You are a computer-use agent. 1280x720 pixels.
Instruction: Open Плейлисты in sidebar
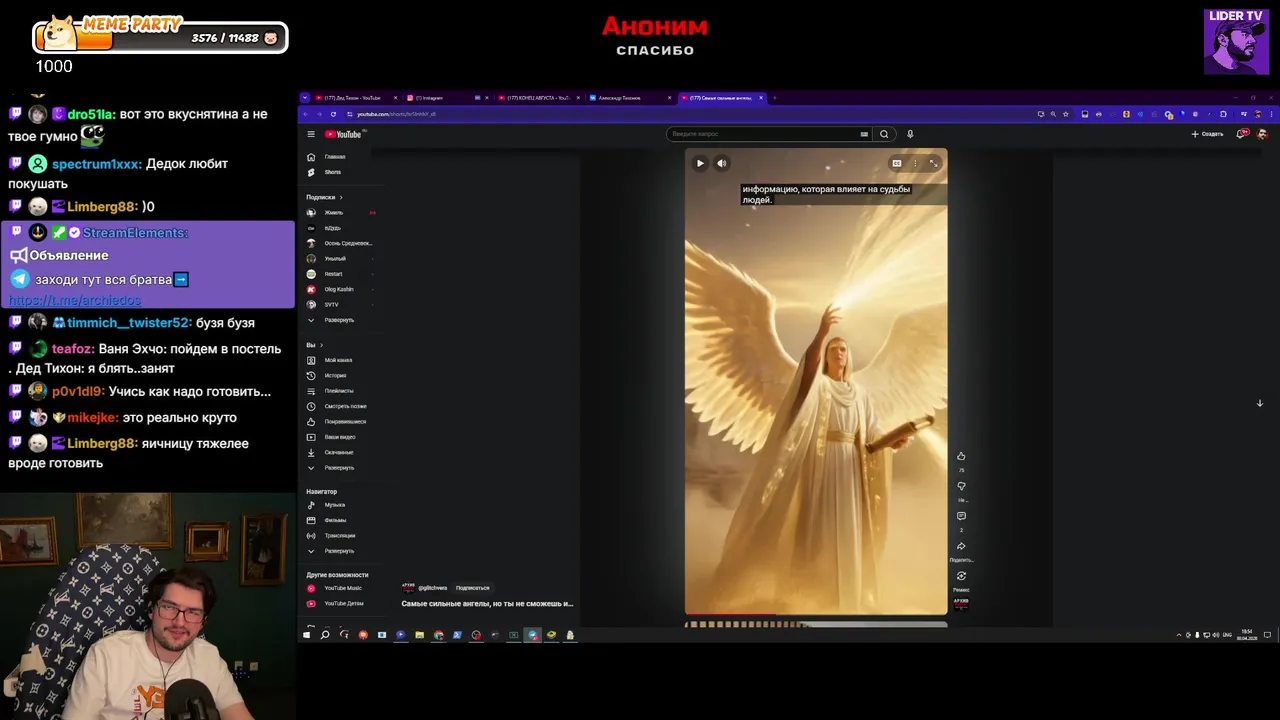click(339, 391)
